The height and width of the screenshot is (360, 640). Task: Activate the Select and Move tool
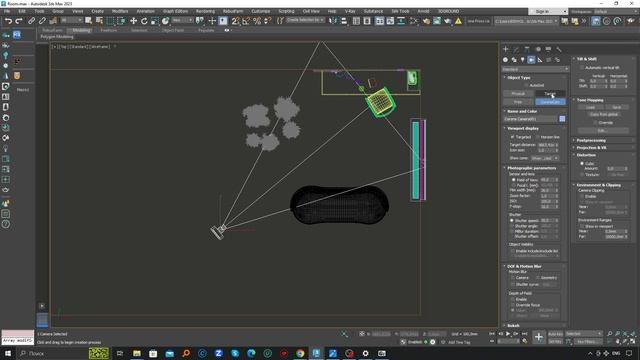(x=133, y=21)
